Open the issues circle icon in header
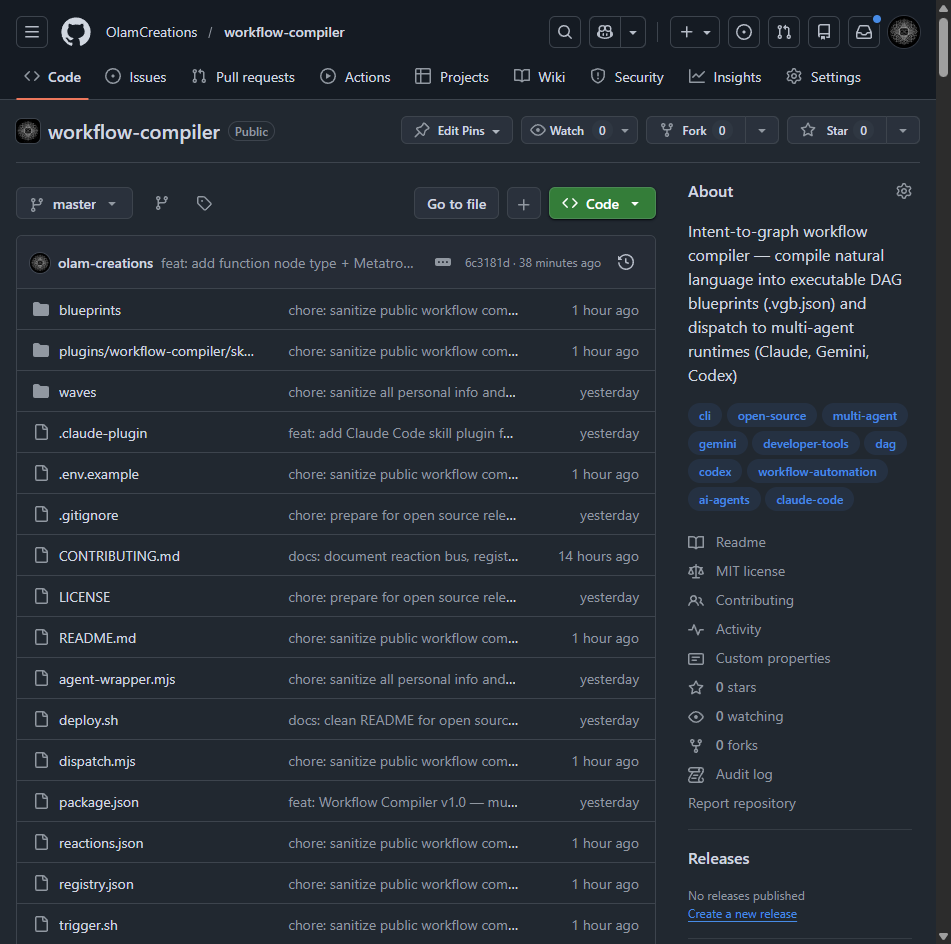951x944 pixels. 744,32
